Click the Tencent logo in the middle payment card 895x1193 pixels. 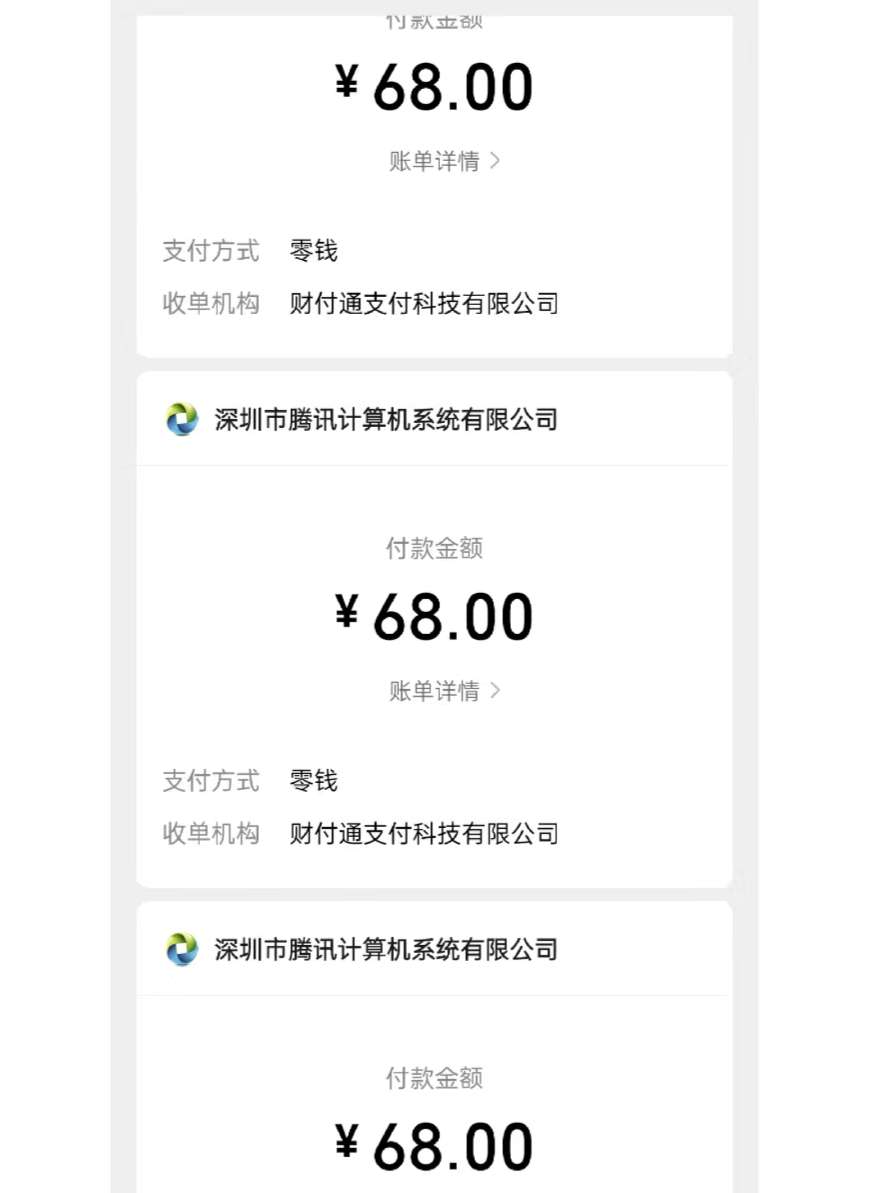(x=182, y=420)
